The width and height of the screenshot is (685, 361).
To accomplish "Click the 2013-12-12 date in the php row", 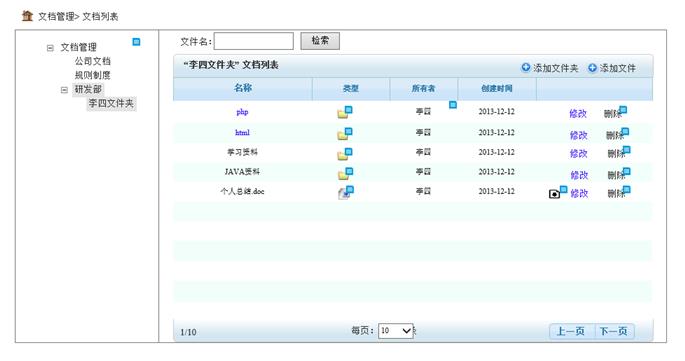I will [x=497, y=111].
